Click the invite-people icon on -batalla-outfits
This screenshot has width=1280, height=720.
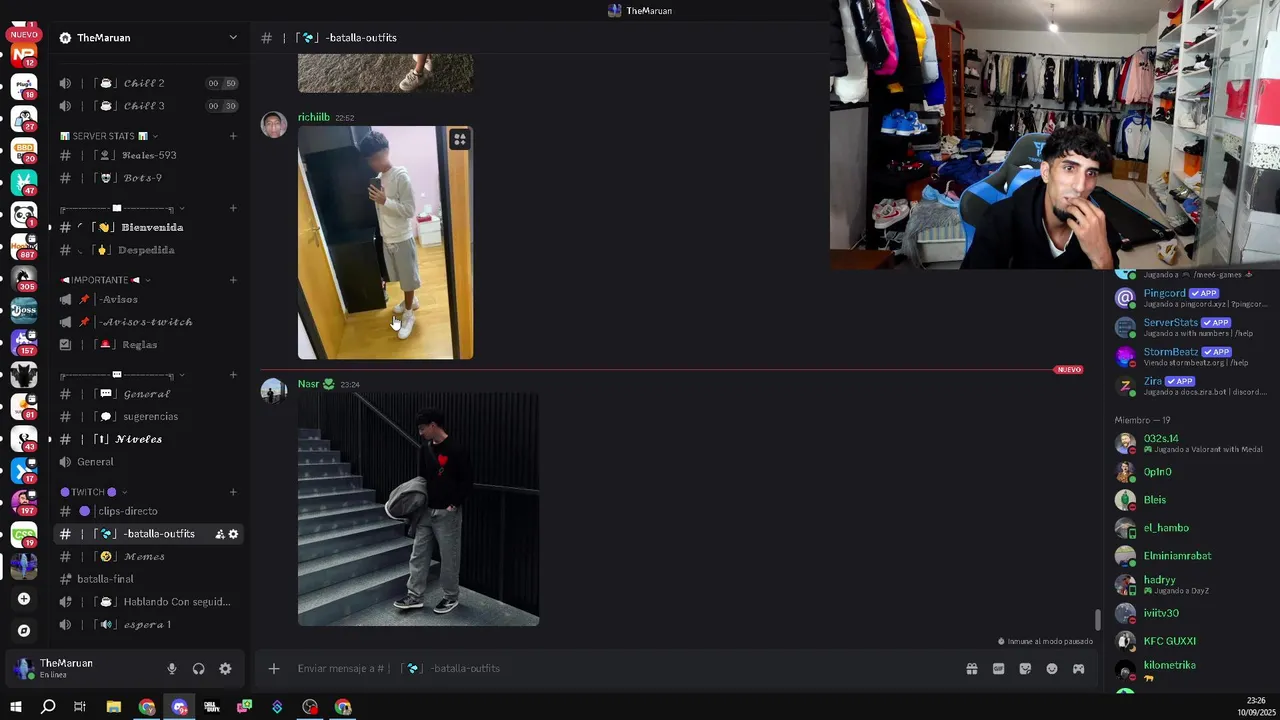[219, 534]
